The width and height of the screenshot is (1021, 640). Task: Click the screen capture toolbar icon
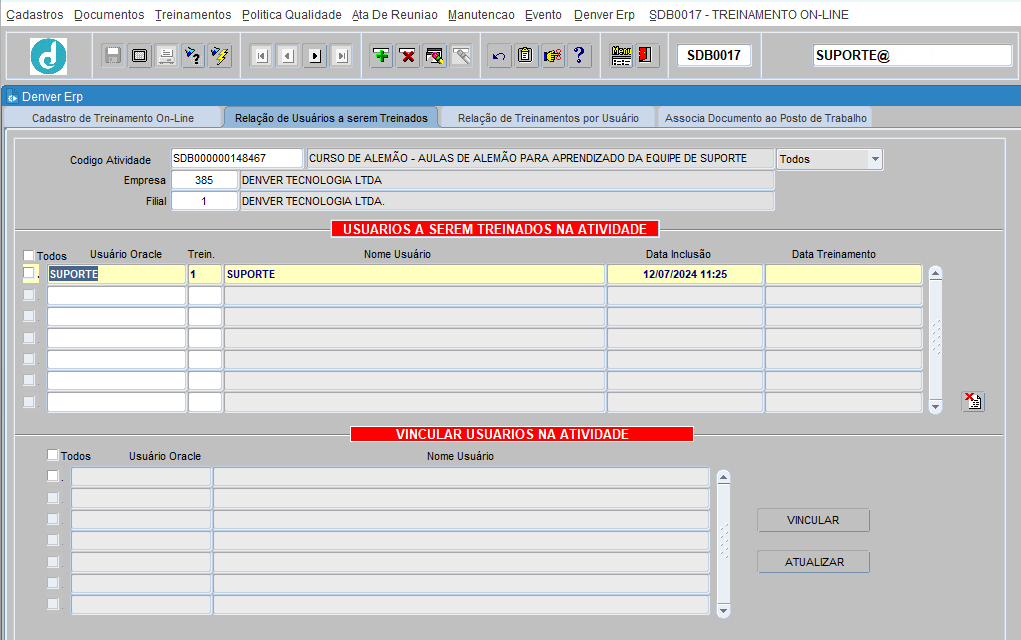tap(139, 56)
